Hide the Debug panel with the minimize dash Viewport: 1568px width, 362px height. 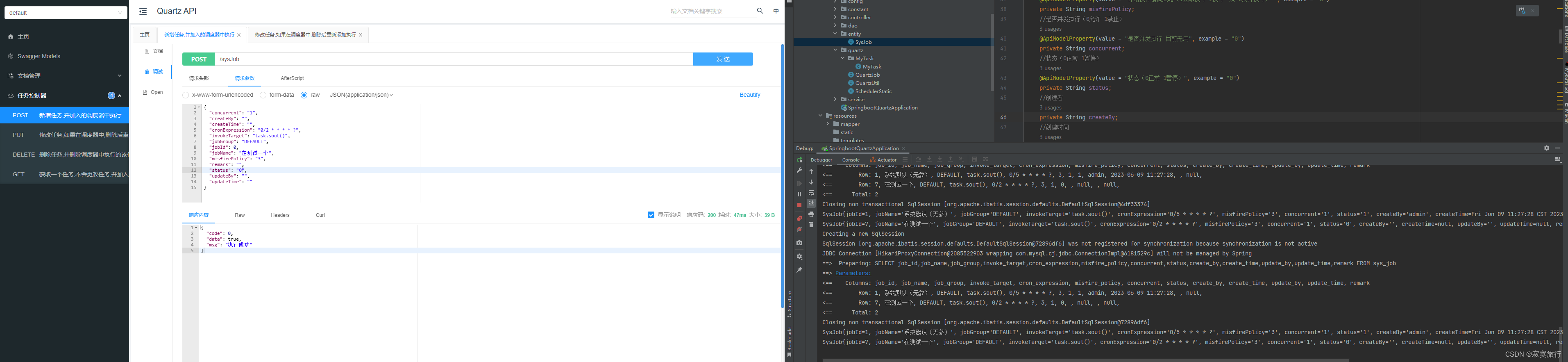tap(1558, 148)
